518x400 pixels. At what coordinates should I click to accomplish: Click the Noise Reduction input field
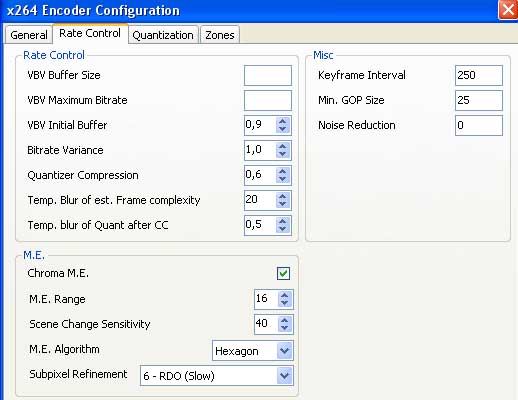[x=479, y=125]
